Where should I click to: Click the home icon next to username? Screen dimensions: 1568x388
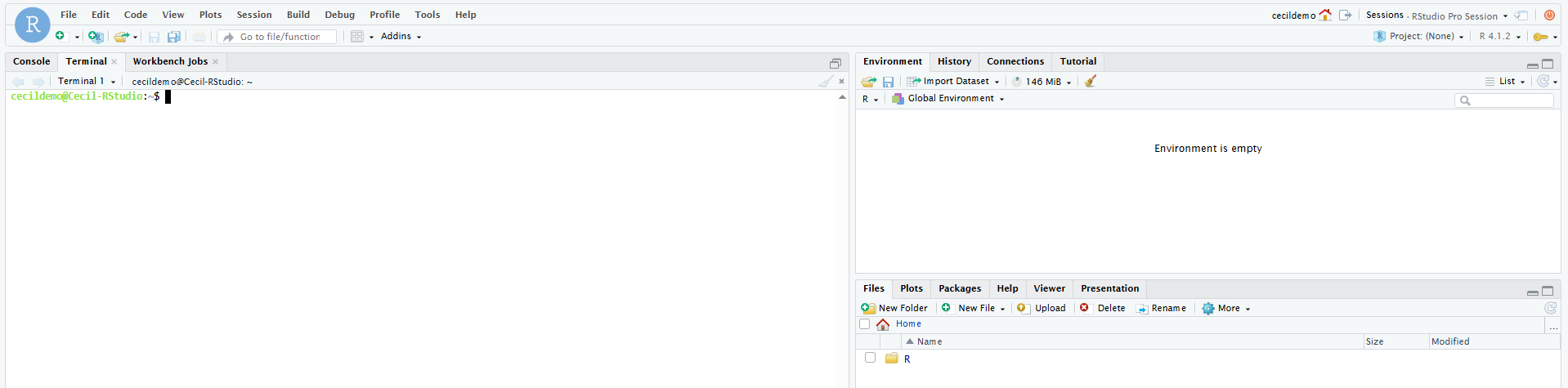click(1325, 16)
